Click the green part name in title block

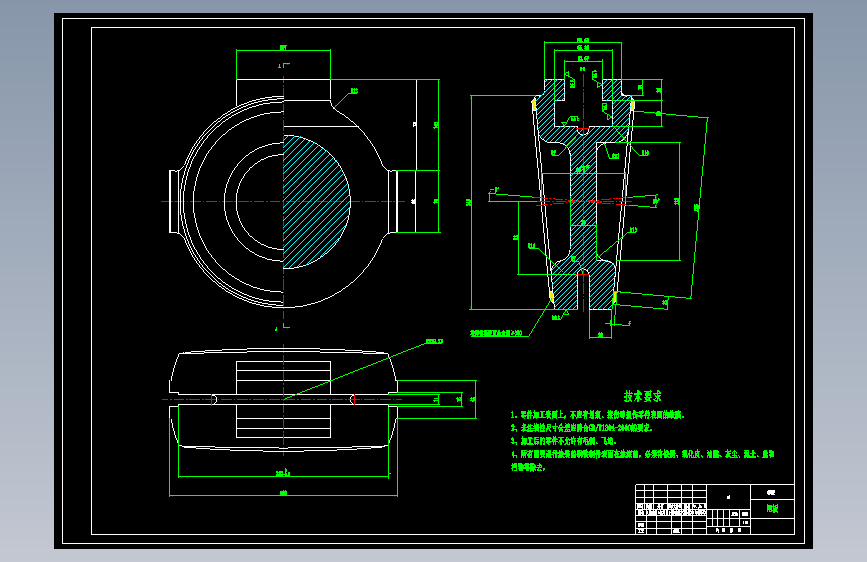click(x=772, y=508)
